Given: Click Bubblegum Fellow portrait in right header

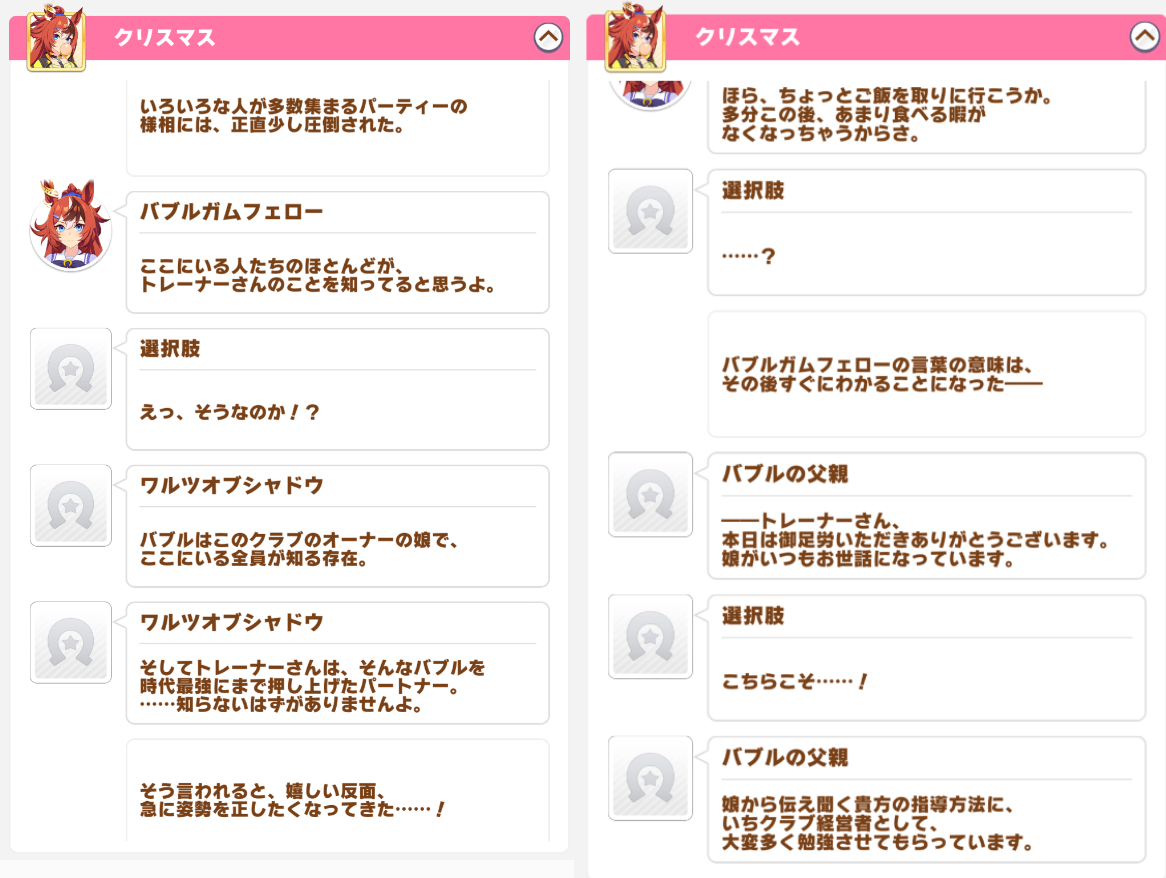Looking at the screenshot, I should tap(635, 37).
